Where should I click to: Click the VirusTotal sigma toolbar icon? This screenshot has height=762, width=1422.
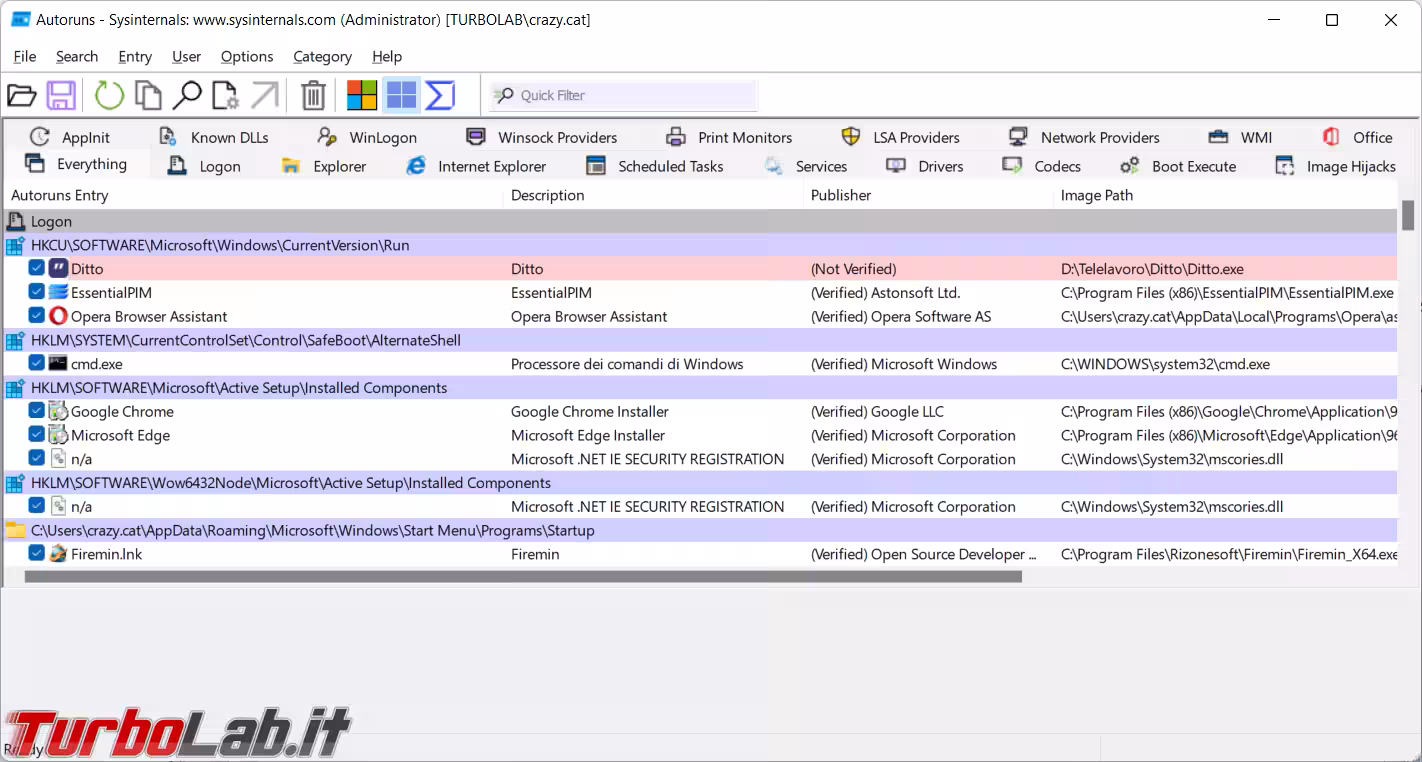point(440,96)
